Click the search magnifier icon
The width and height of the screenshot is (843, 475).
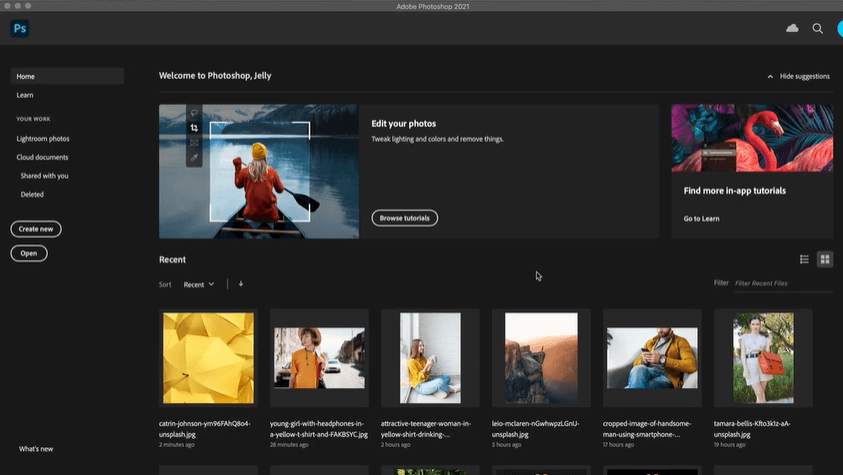pos(817,29)
